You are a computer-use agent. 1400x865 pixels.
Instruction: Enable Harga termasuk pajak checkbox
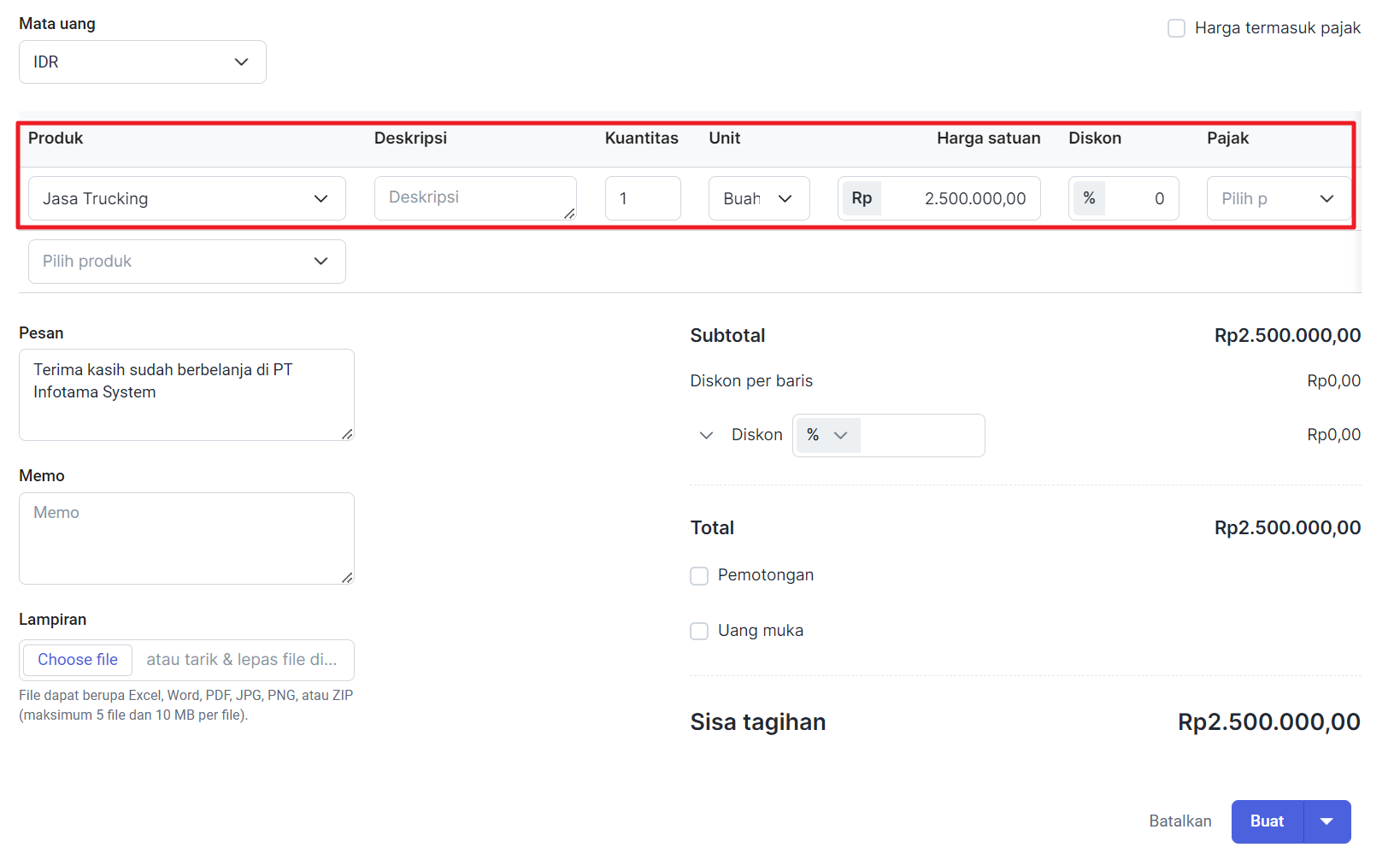pos(1176,28)
